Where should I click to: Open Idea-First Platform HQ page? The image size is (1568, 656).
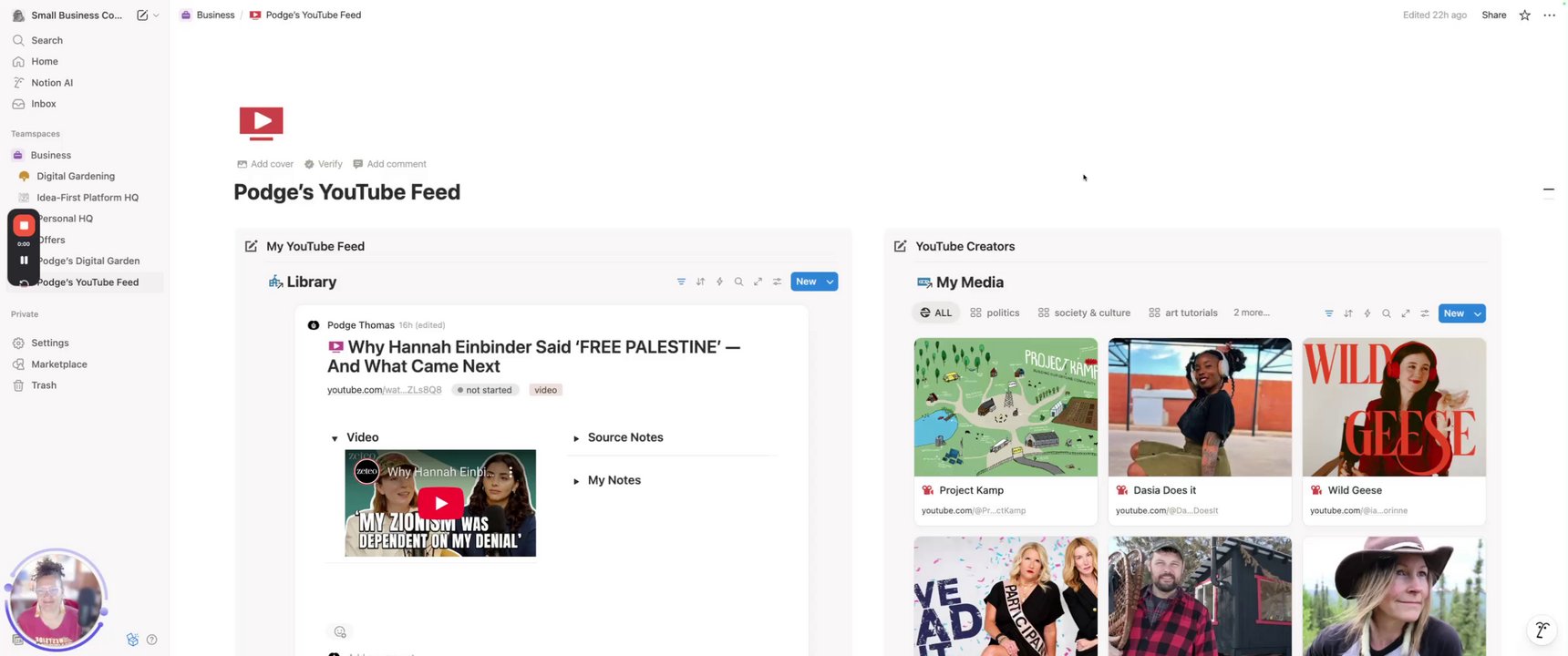coord(88,197)
